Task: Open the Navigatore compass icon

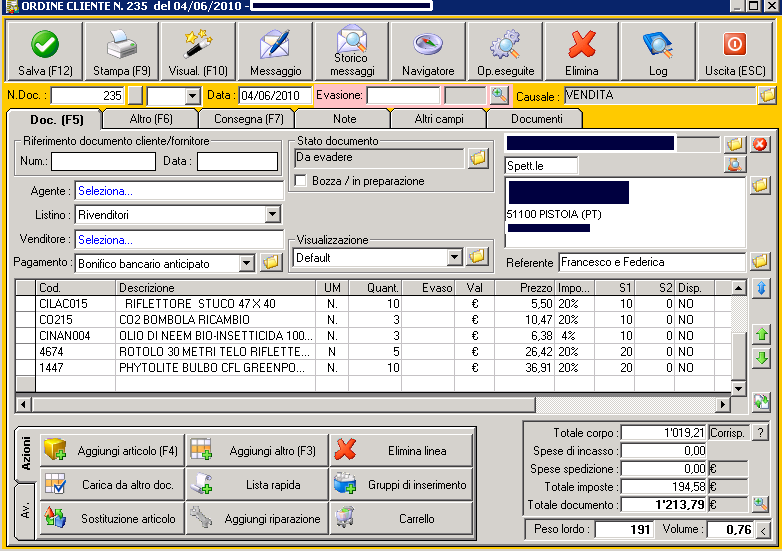Action: tap(428, 51)
